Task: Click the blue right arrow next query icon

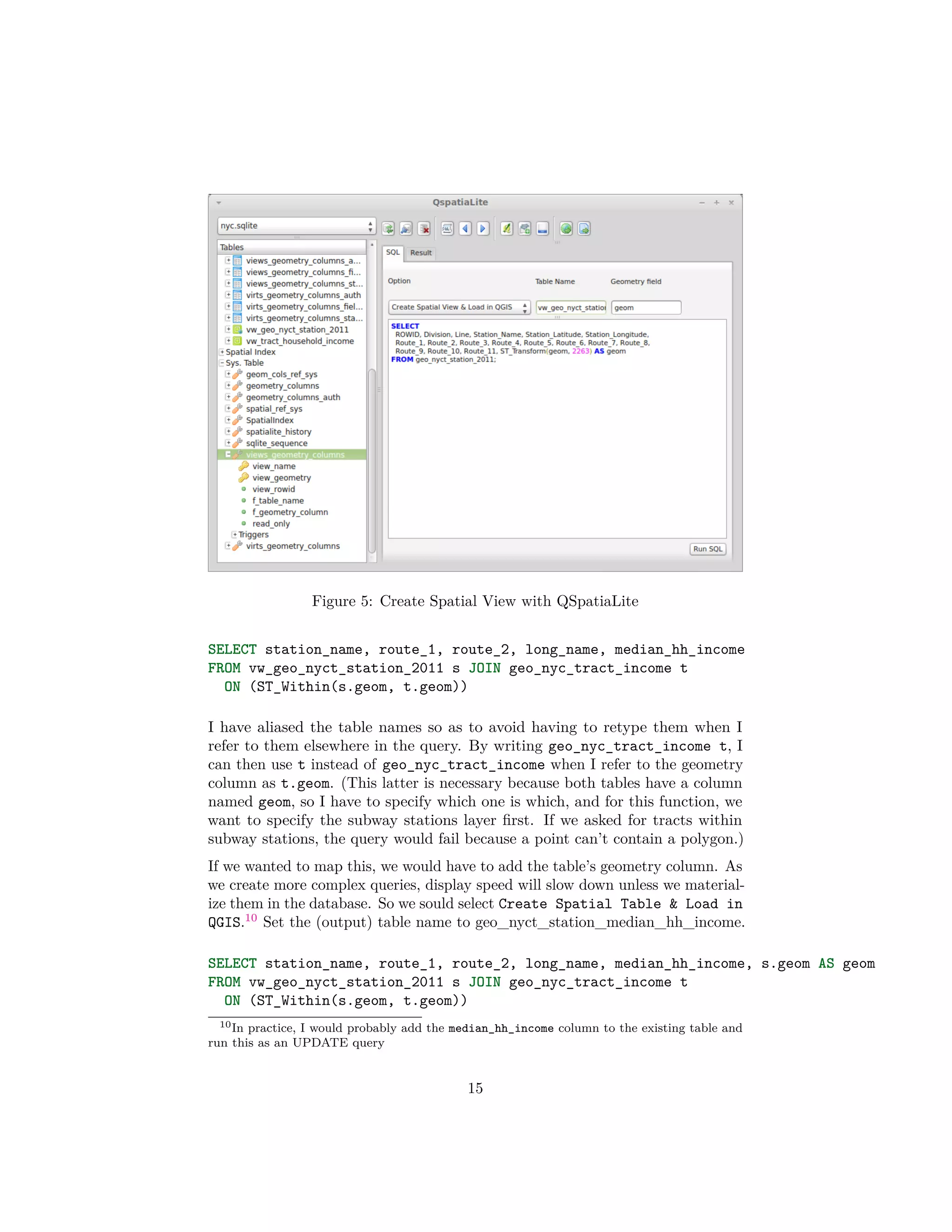Action: [483, 228]
